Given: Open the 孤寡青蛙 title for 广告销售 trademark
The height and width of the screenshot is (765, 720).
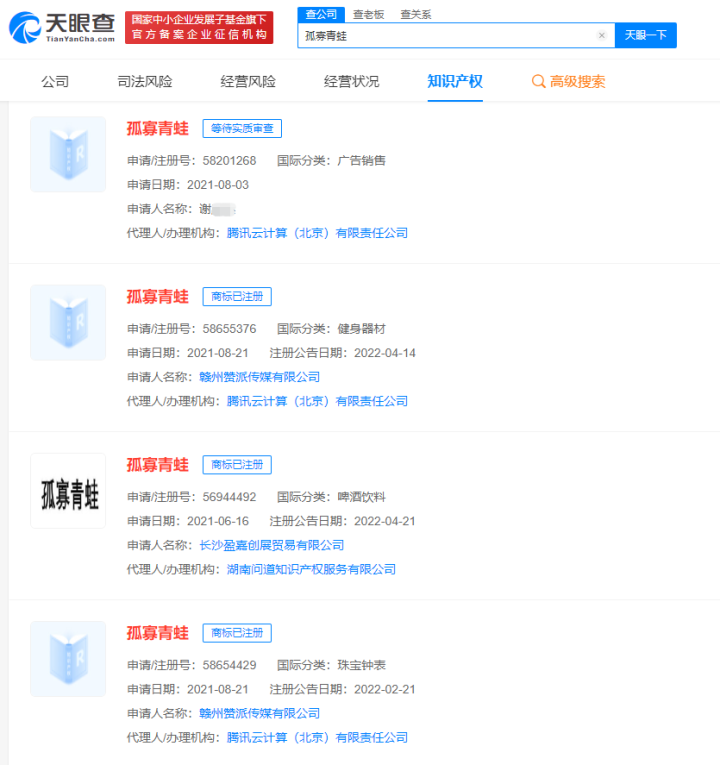Looking at the screenshot, I should [x=158, y=128].
